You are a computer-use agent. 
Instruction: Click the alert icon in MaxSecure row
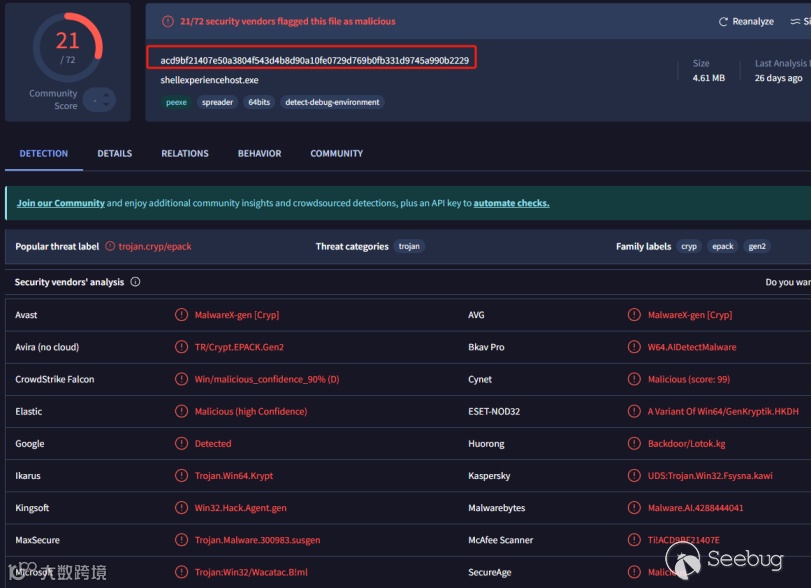(x=181, y=539)
